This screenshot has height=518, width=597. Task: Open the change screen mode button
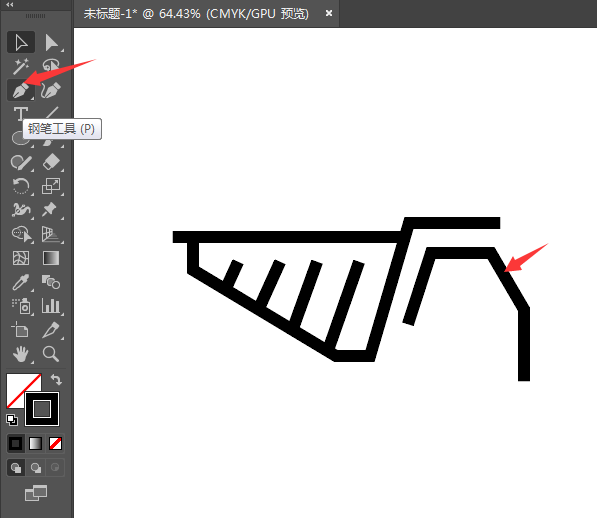36,493
